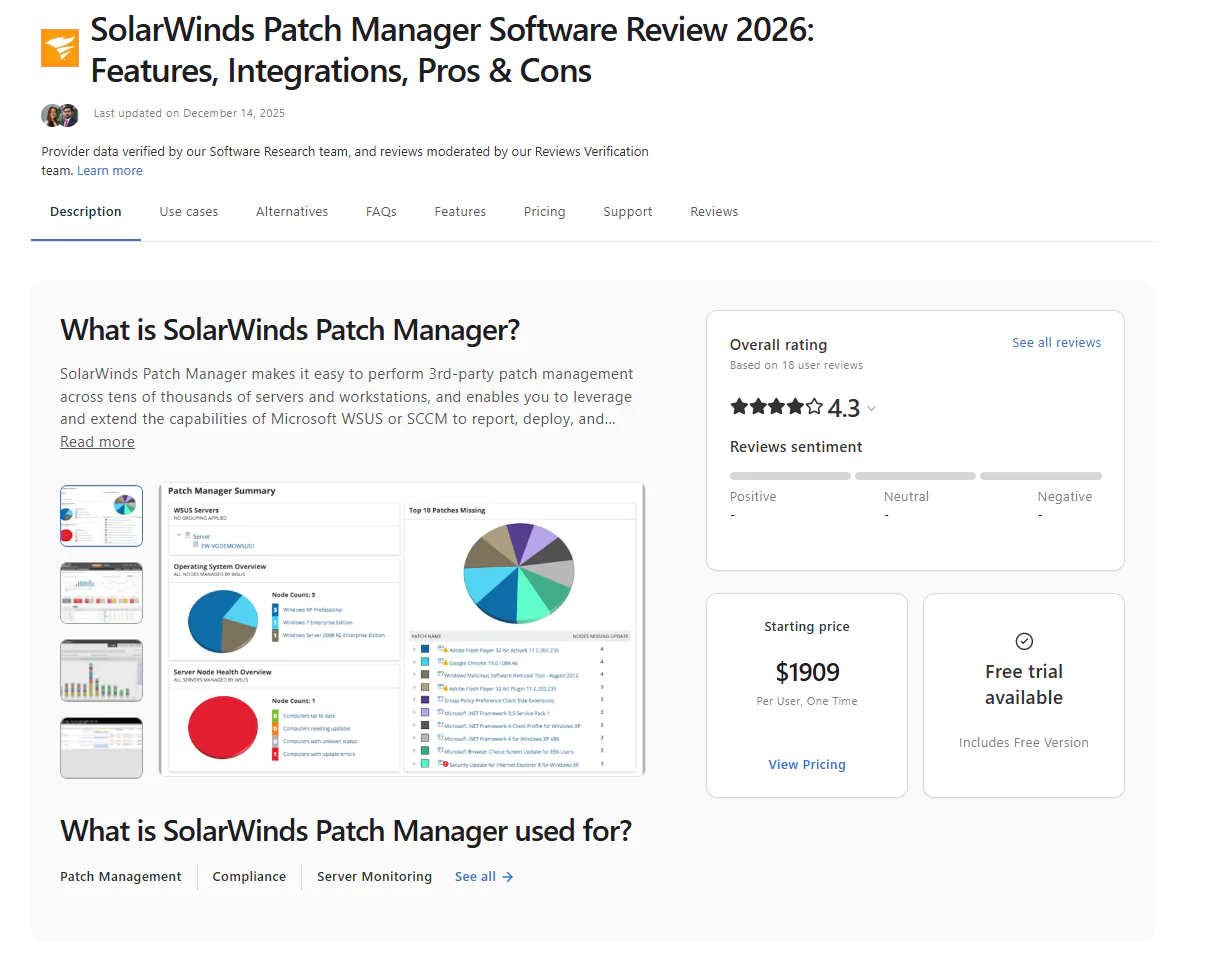
Task: Click the Negative sentiment bar
Action: coord(1041,476)
